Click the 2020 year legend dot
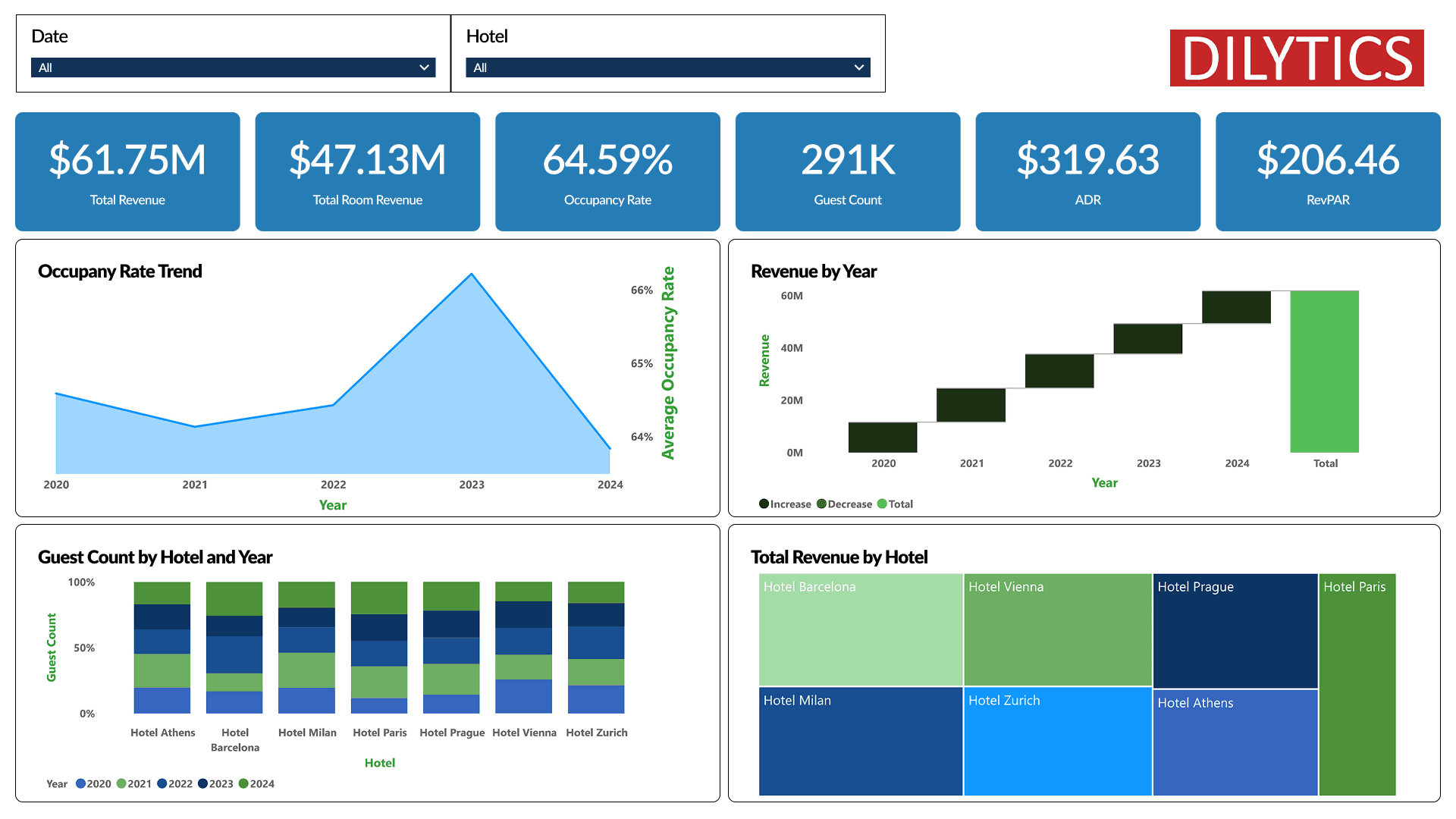The width and height of the screenshot is (1456, 819). [x=81, y=783]
